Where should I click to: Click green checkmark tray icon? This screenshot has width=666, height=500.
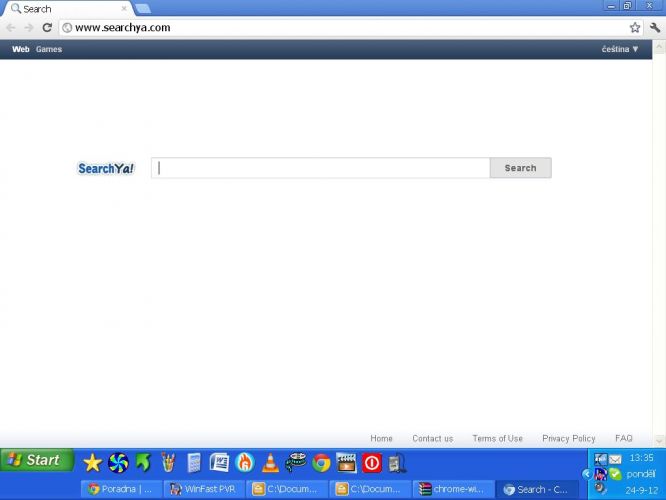(615, 474)
